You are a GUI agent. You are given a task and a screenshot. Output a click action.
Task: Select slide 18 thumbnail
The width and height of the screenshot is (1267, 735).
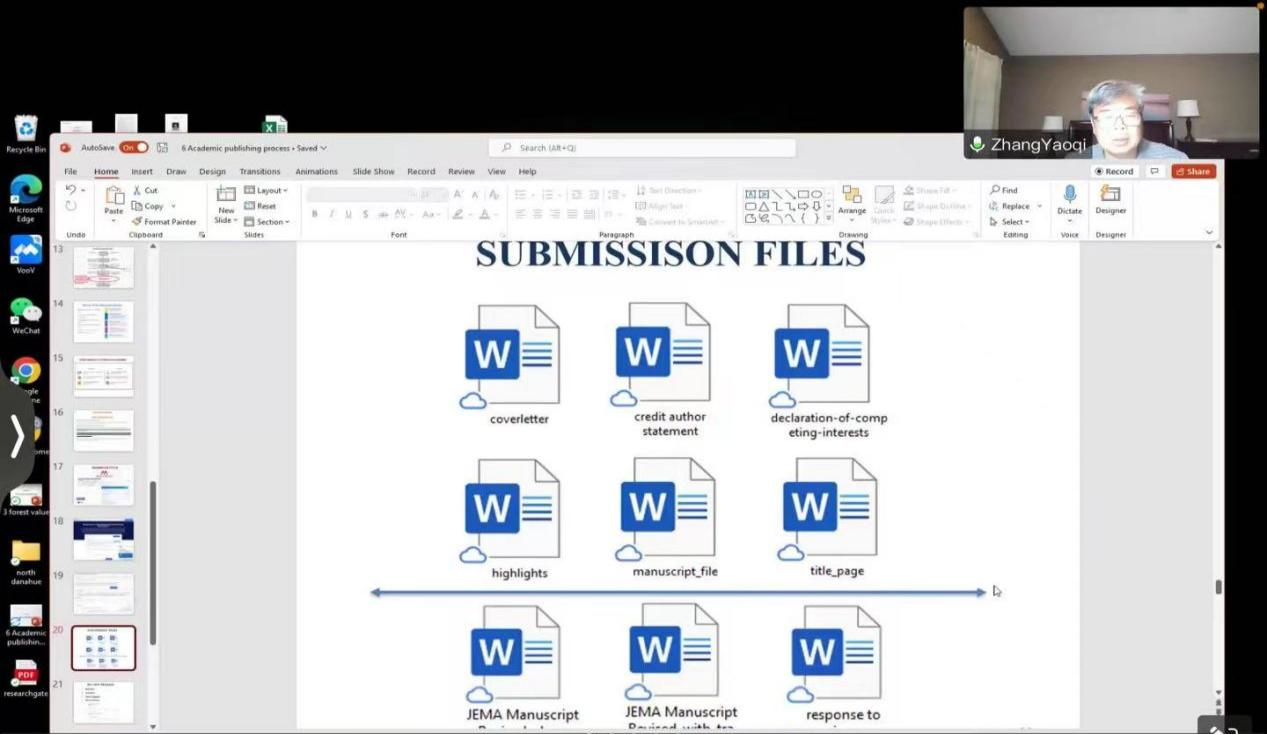tap(103, 540)
